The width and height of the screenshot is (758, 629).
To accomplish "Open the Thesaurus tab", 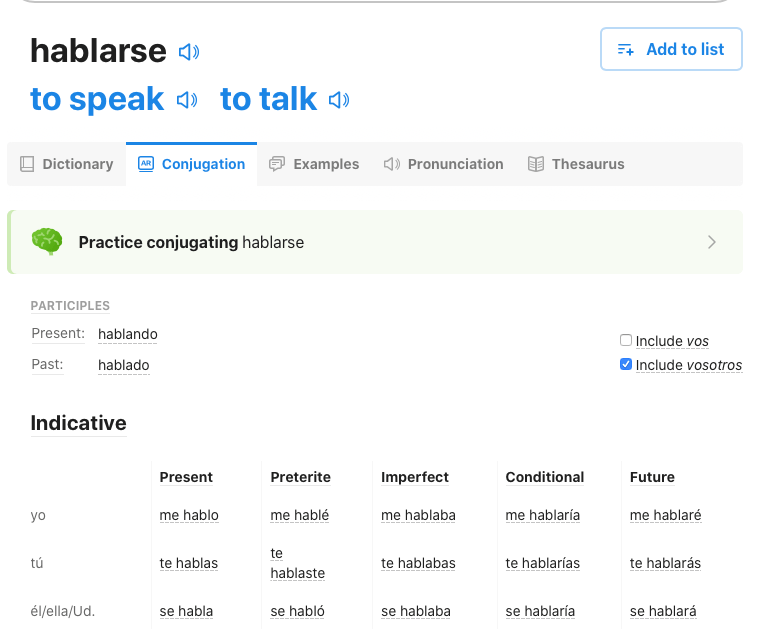I will pyautogui.click(x=587, y=164).
